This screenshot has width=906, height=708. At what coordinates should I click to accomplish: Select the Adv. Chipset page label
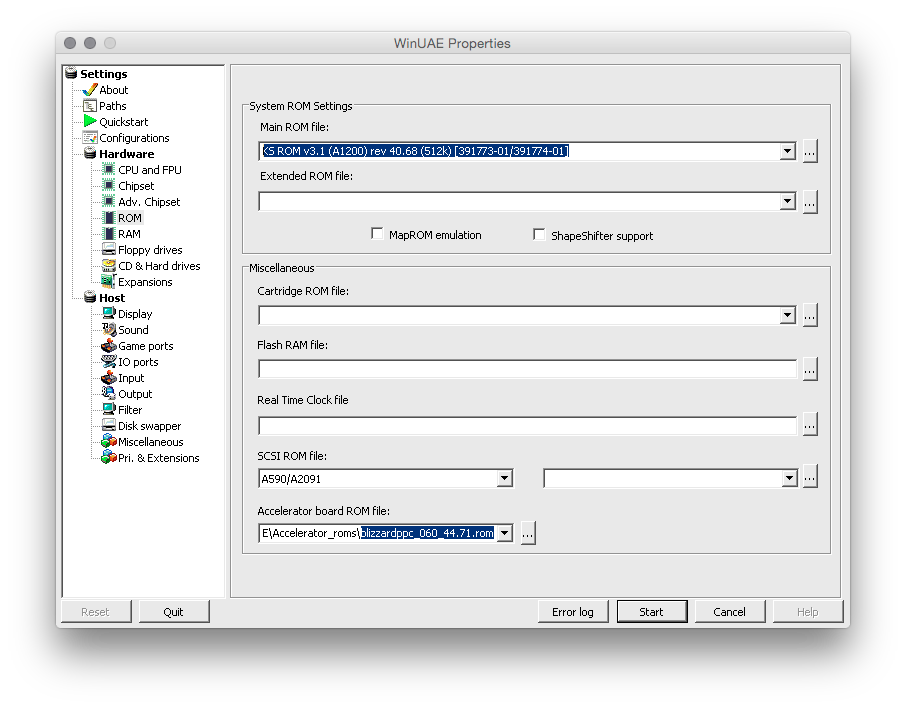(149, 202)
